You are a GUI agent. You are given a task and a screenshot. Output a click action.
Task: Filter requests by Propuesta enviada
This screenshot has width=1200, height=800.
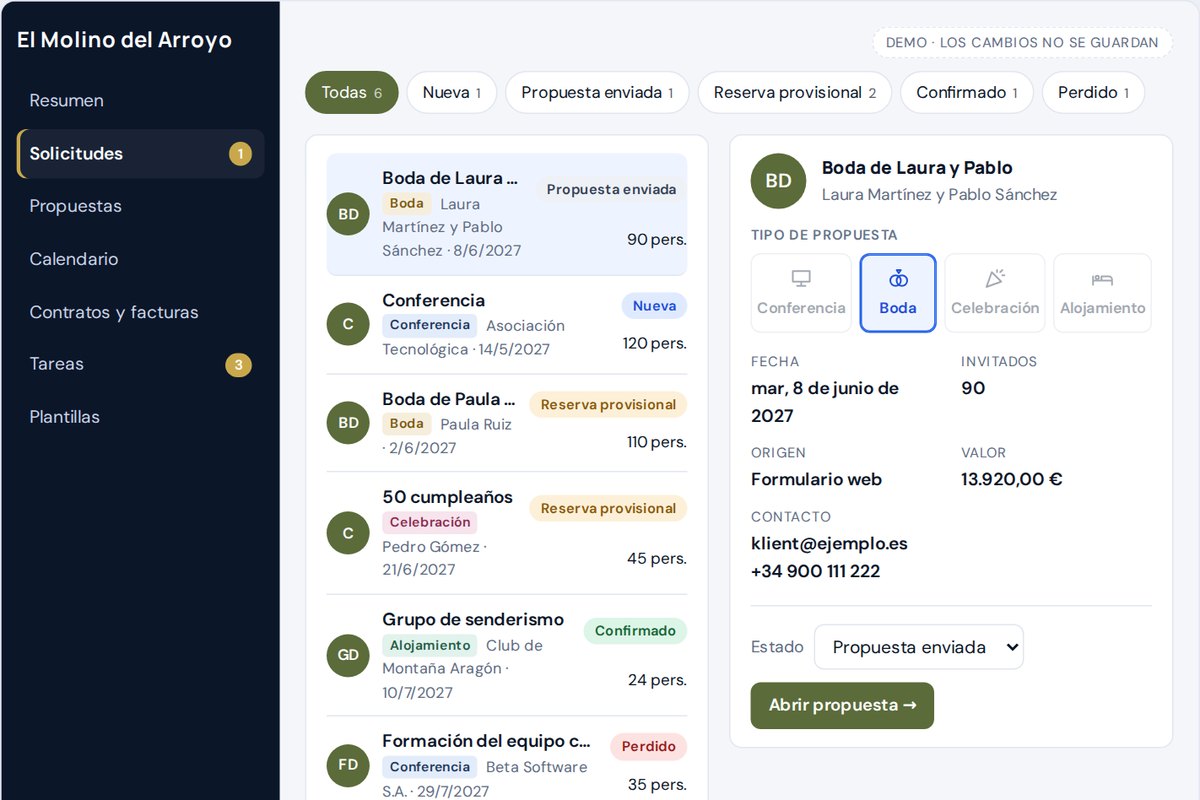coord(597,92)
